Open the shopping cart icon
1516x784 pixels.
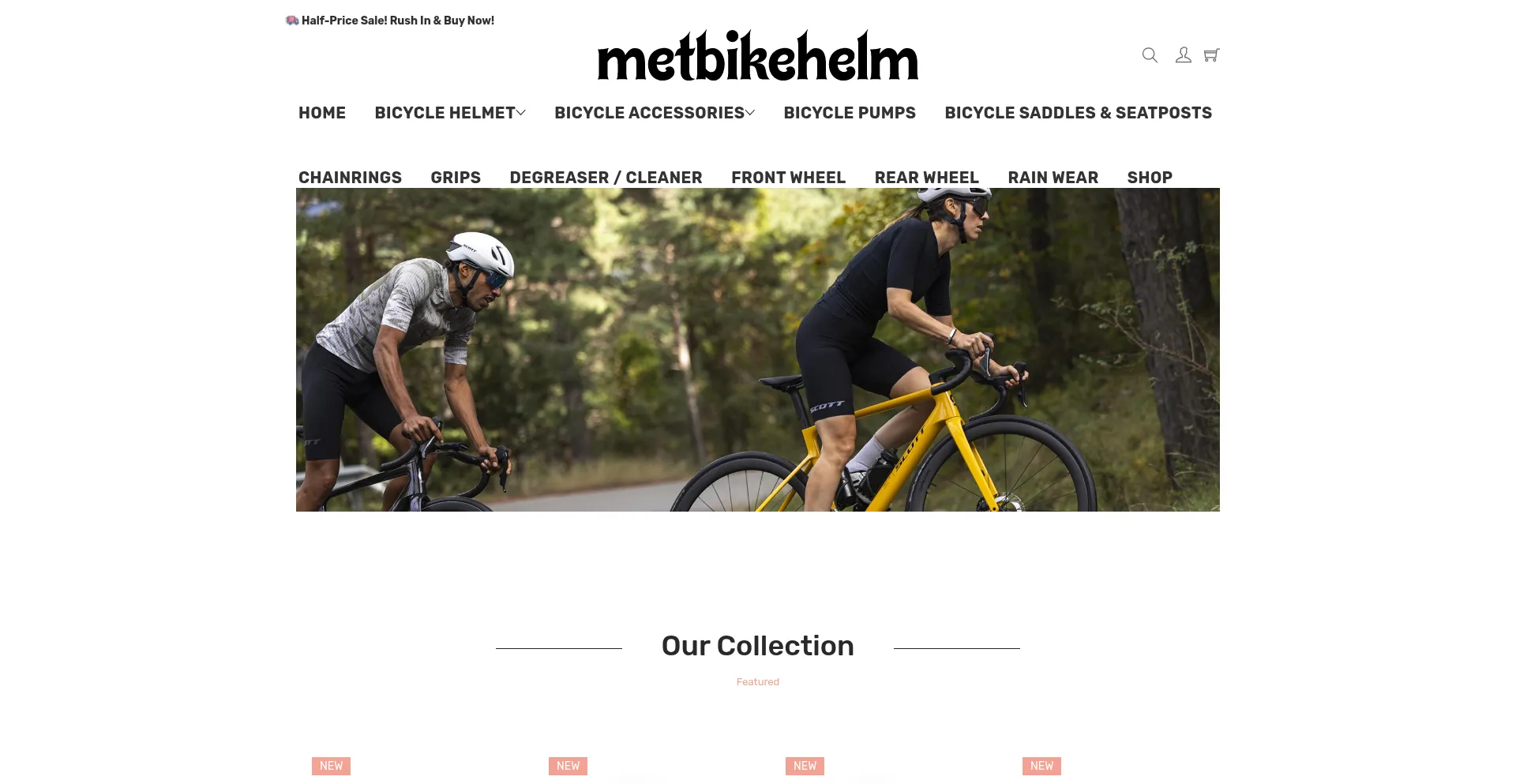coord(1211,55)
